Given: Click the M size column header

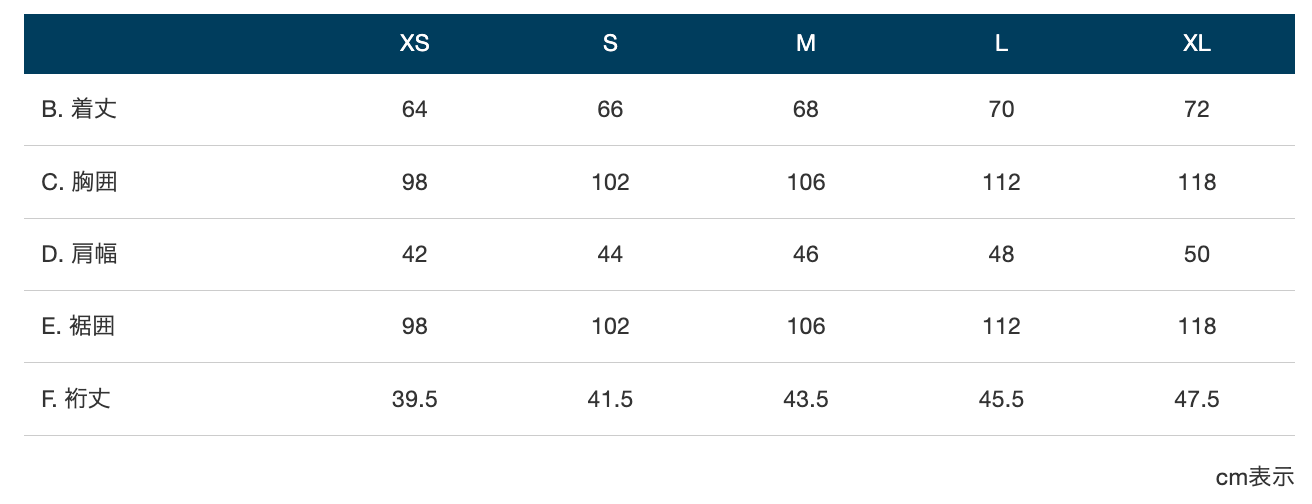Looking at the screenshot, I should [x=806, y=44].
